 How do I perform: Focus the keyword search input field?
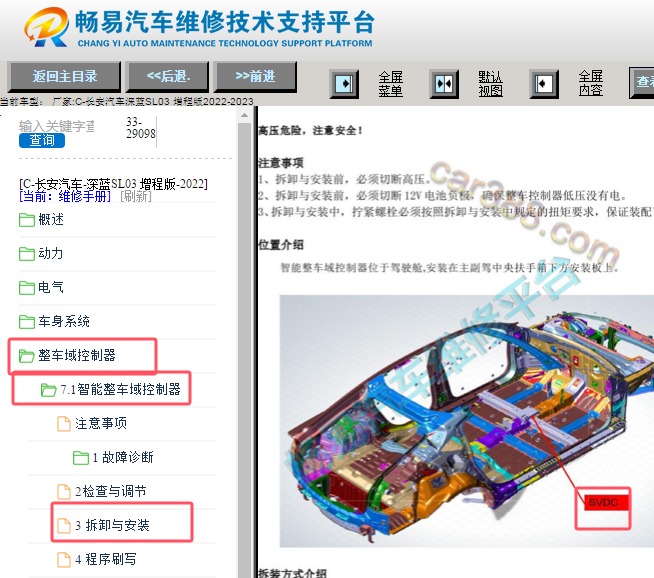(57, 126)
